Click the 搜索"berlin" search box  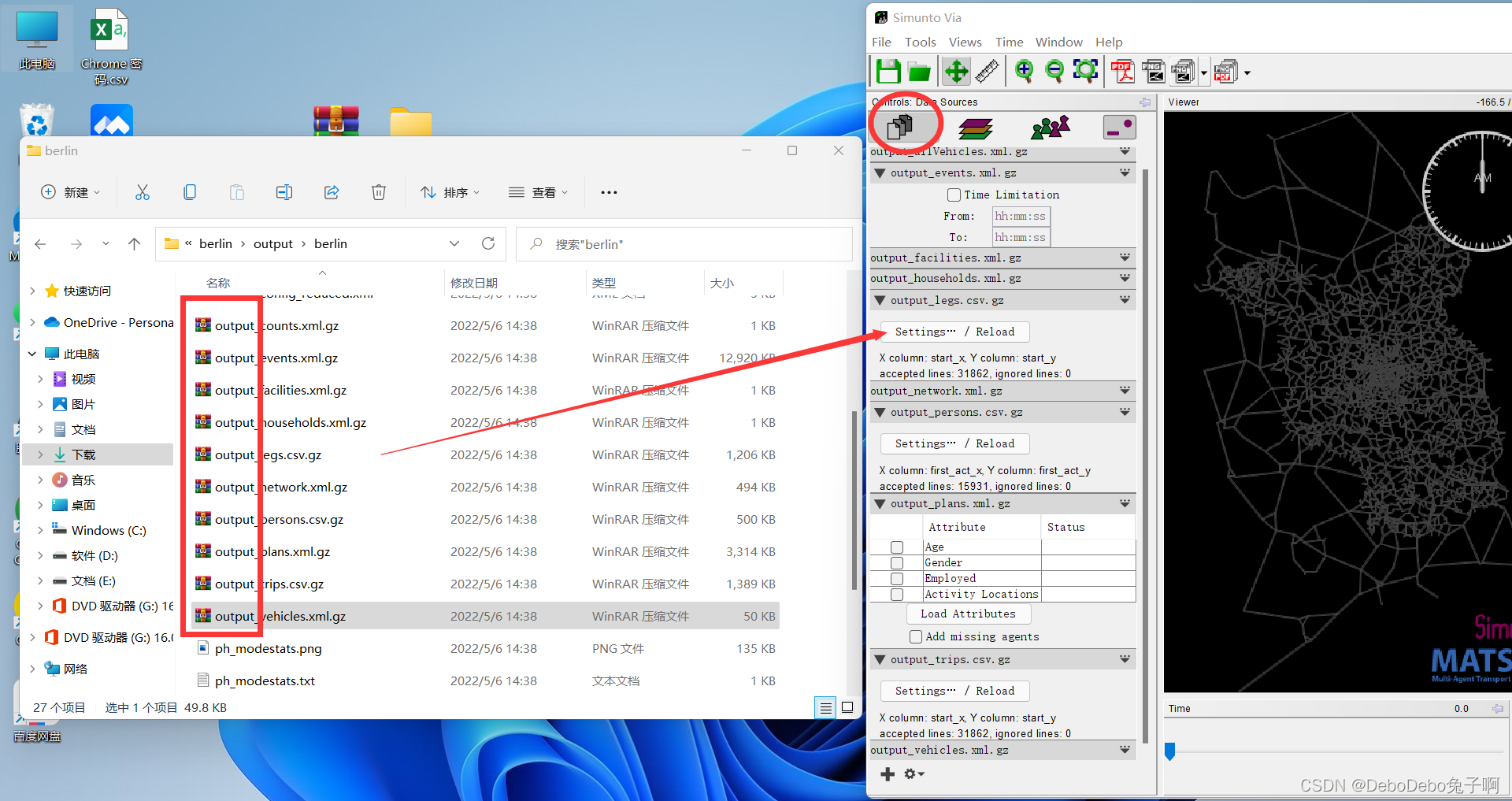pos(684,244)
